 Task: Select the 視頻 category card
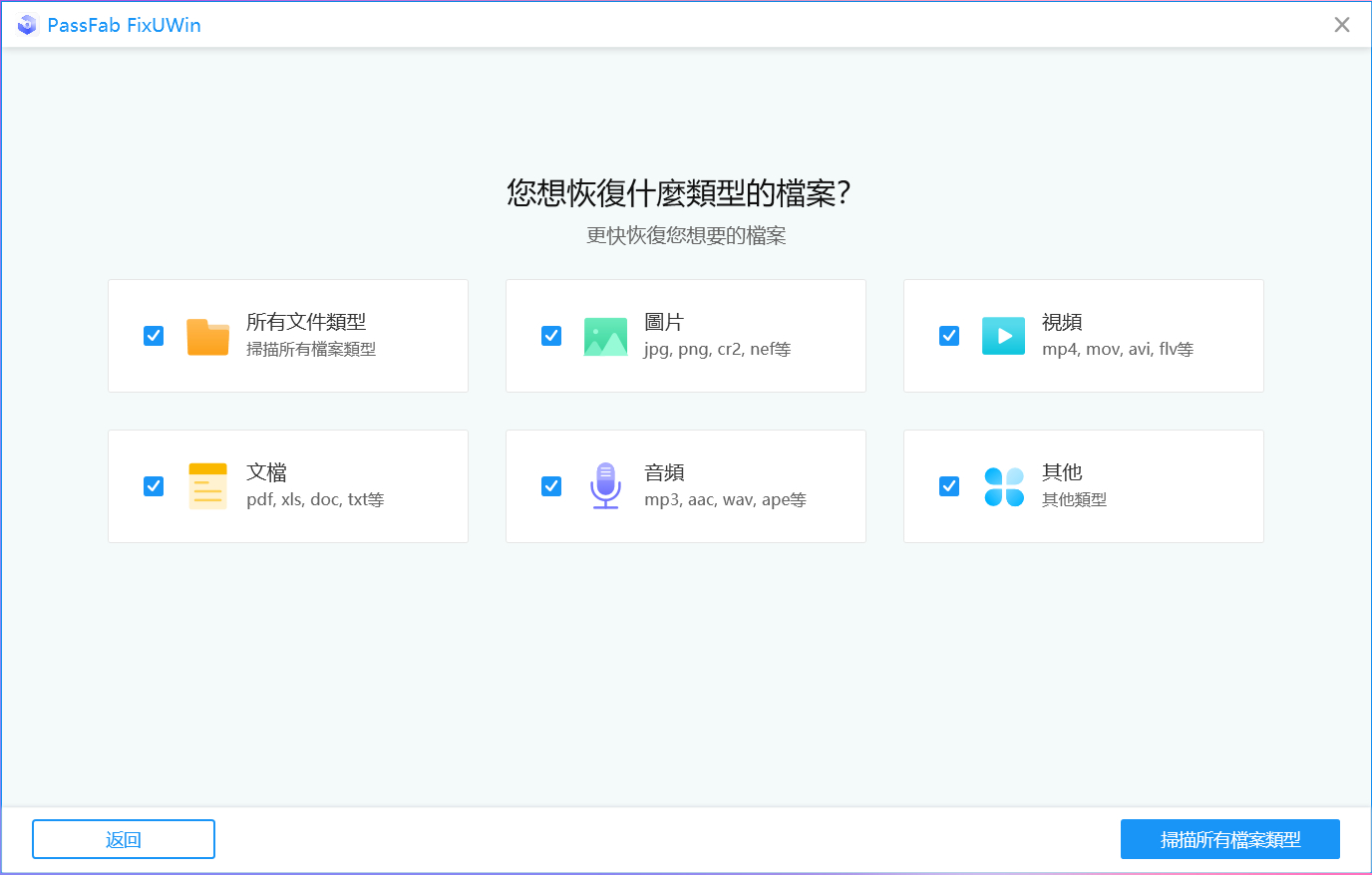(x=1083, y=336)
